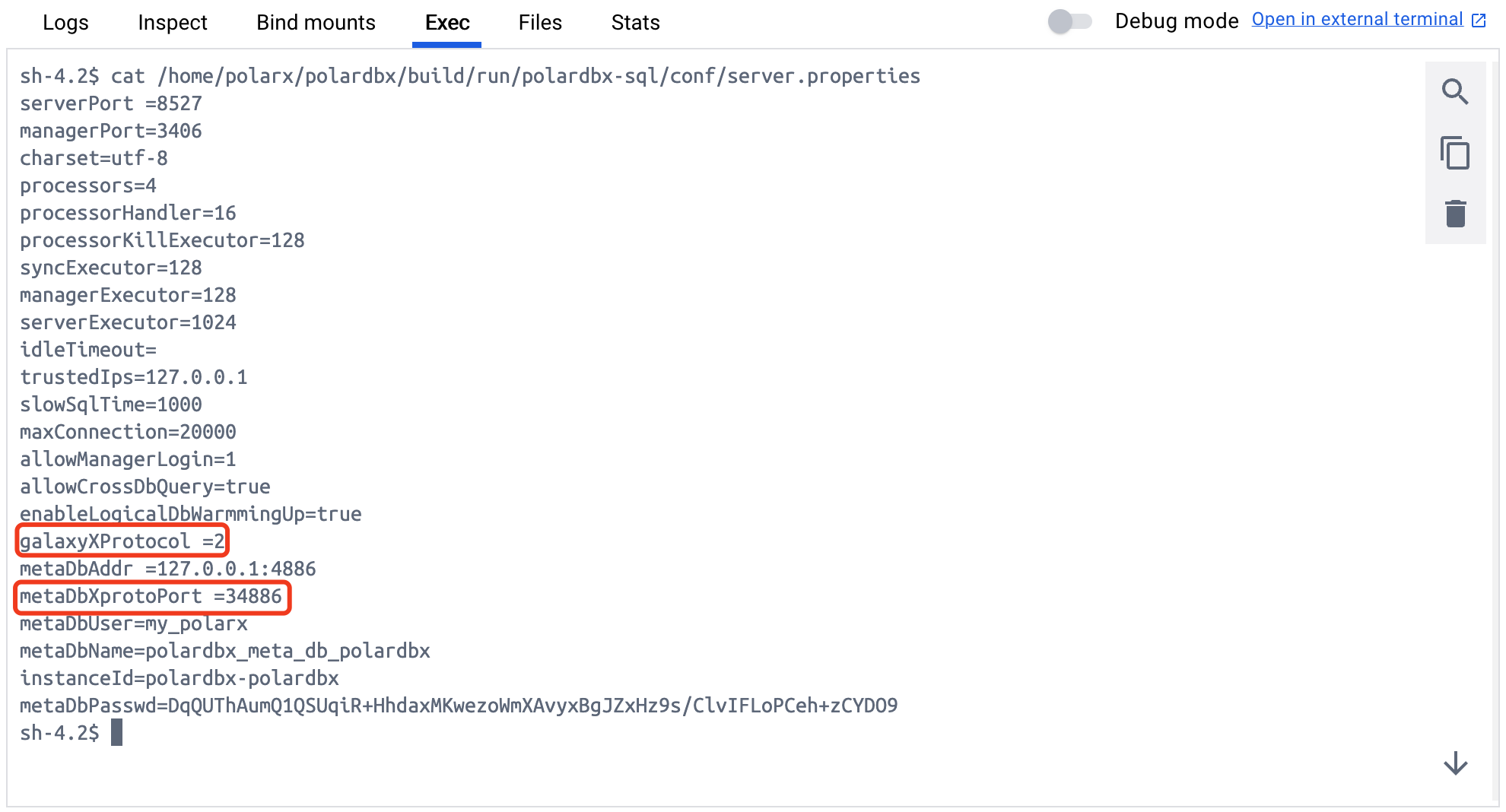Screen dimensions: 1506x812
Task: Click the highlighted metaDbXprotoPort =34886 line
Action: click(151, 597)
